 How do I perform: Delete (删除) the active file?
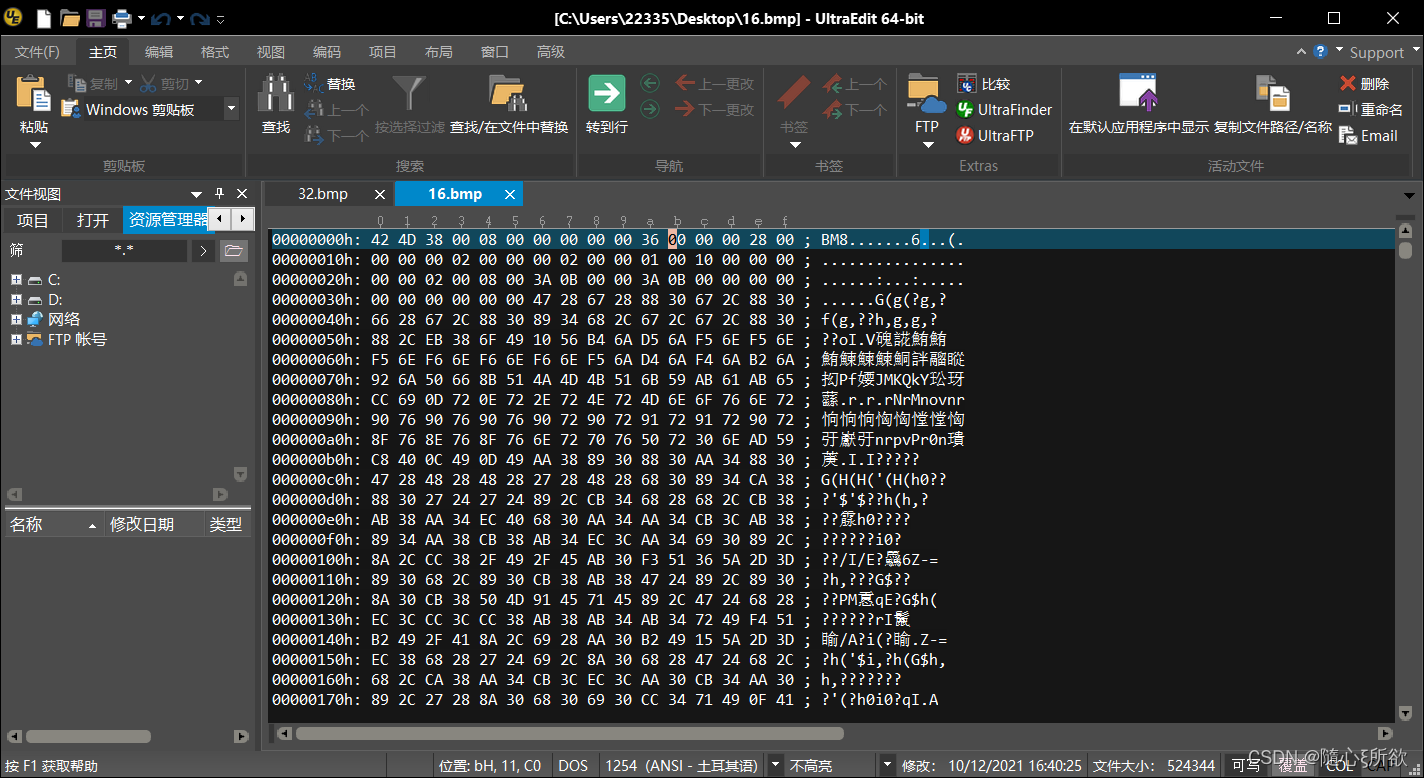click(1364, 84)
